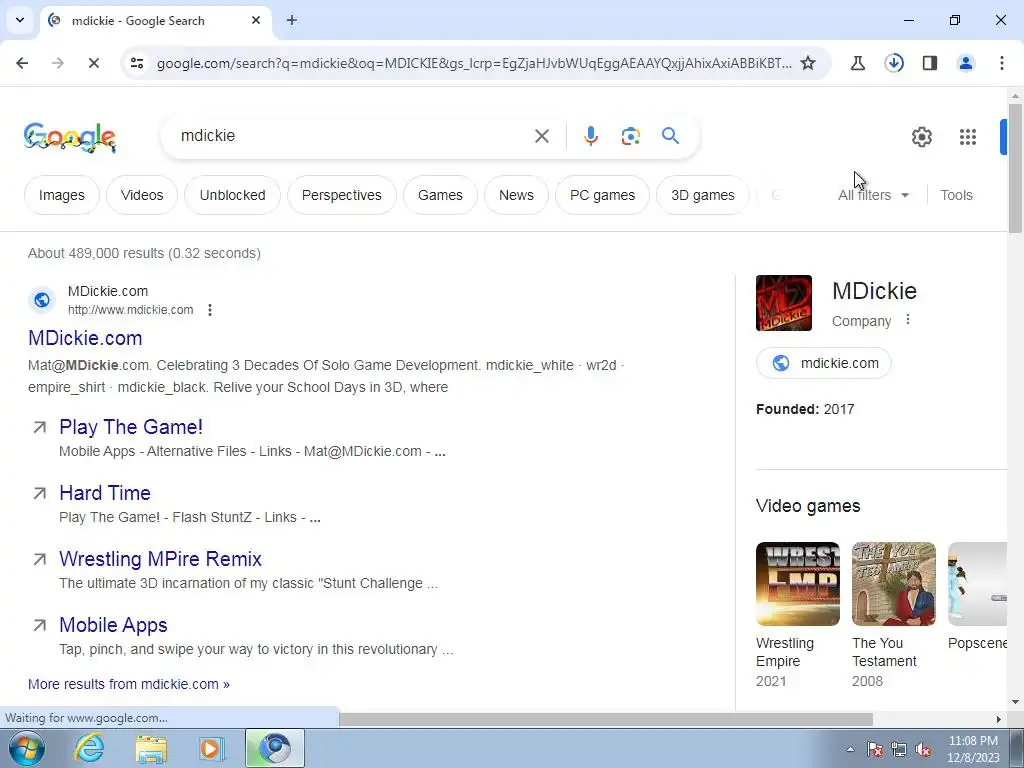Open the Windows Start menu

coord(27,748)
